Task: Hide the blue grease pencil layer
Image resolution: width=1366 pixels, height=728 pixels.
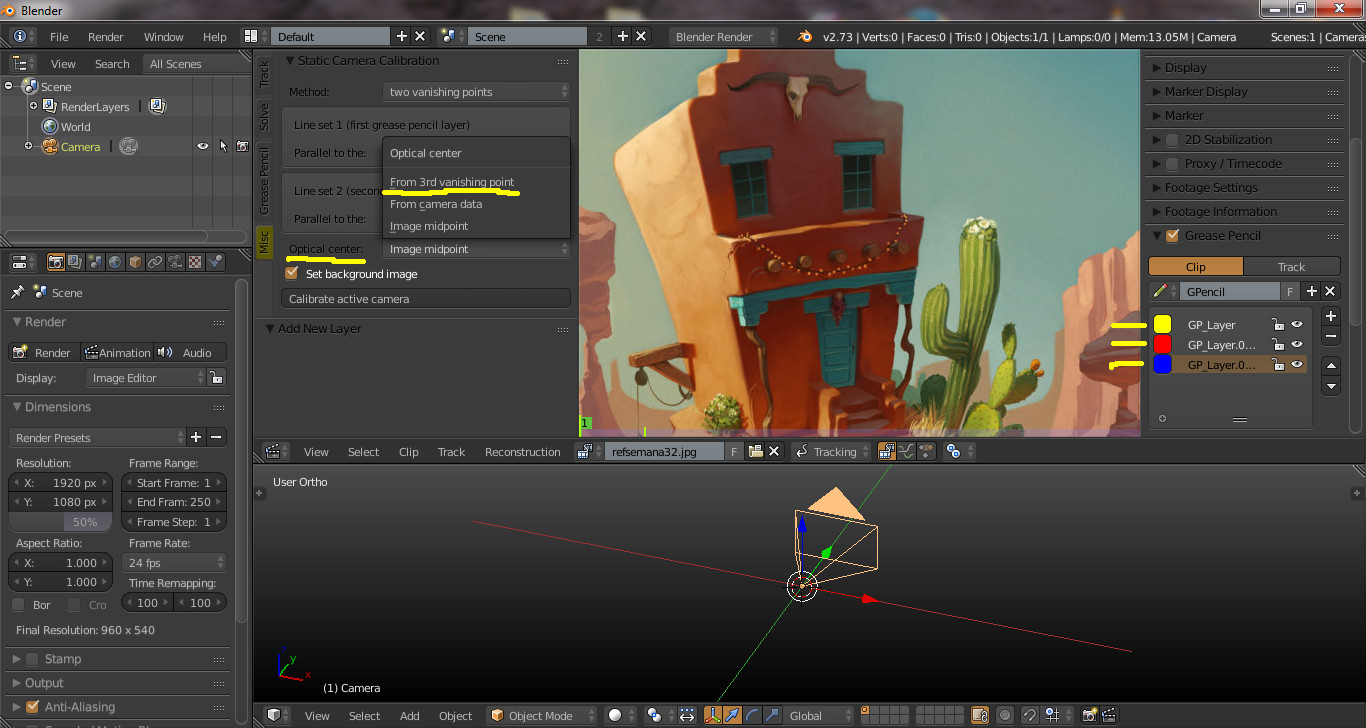Action: point(1297,365)
